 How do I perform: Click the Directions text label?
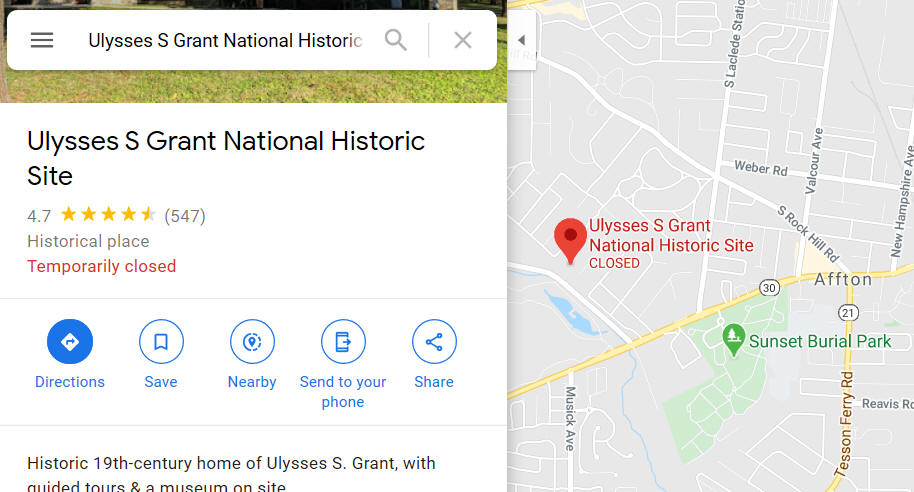(x=70, y=382)
